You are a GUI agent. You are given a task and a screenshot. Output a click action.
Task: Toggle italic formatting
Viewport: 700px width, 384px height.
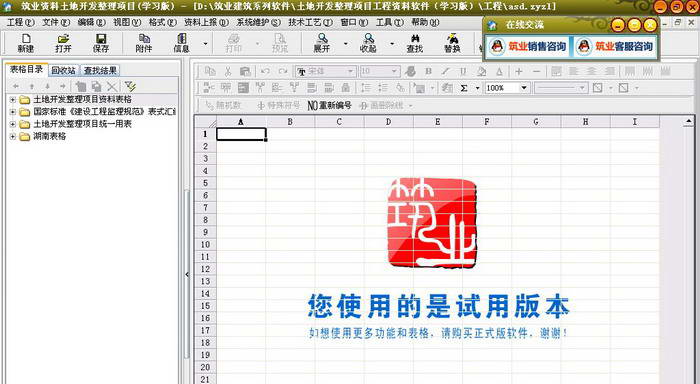tap(446, 71)
